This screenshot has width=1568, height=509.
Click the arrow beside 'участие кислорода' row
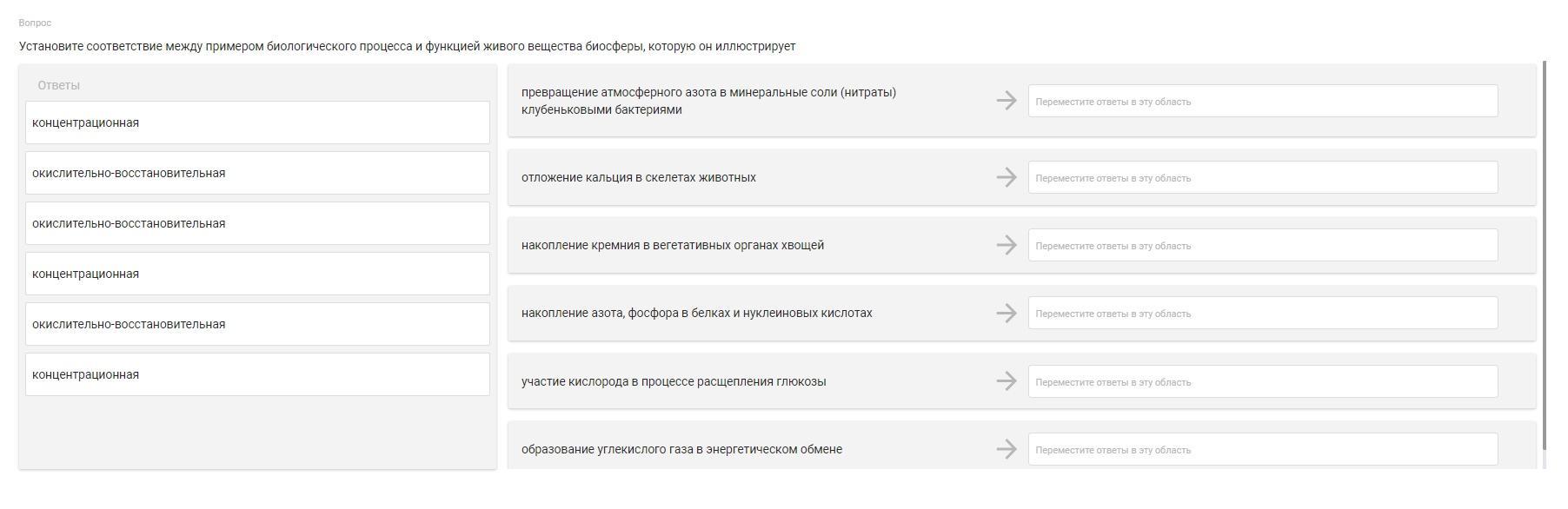[1007, 381]
